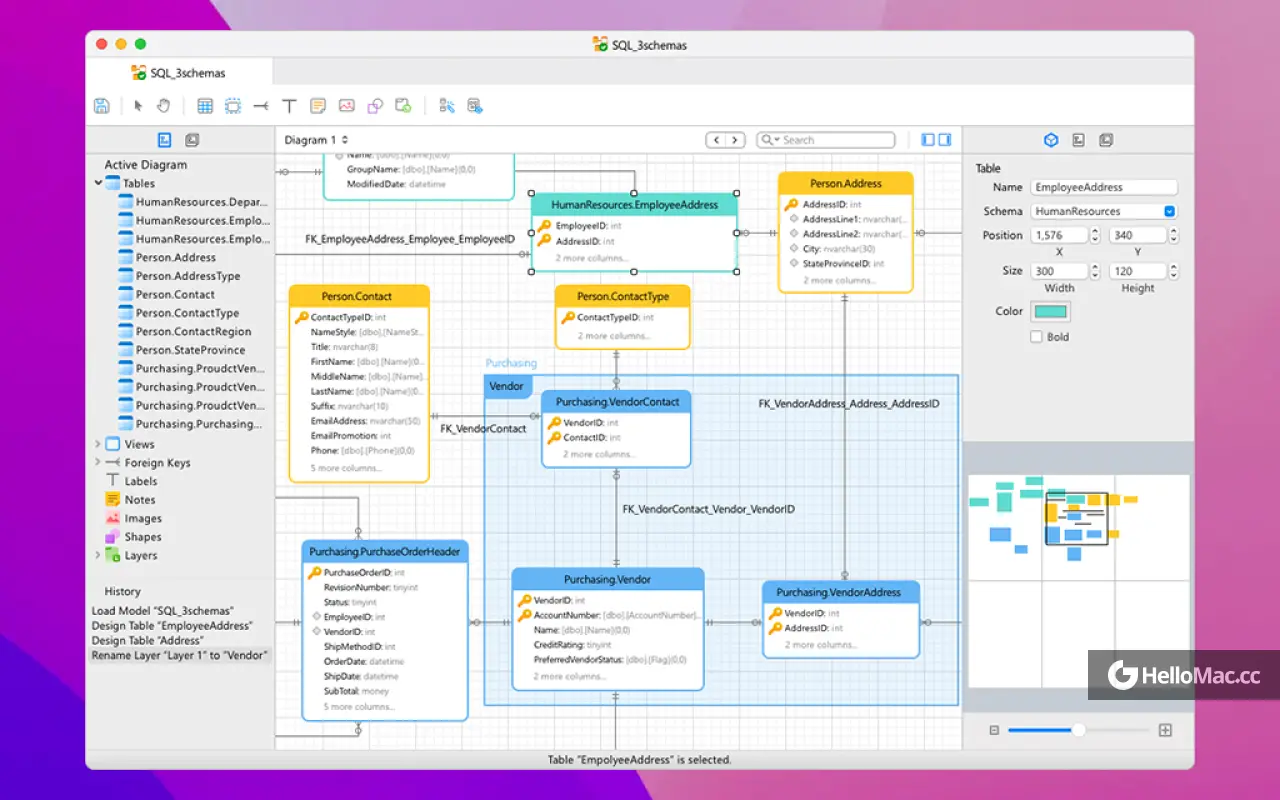The width and height of the screenshot is (1280, 800).
Task: Open search options magnifier dropdown
Action: pos(769,140)
